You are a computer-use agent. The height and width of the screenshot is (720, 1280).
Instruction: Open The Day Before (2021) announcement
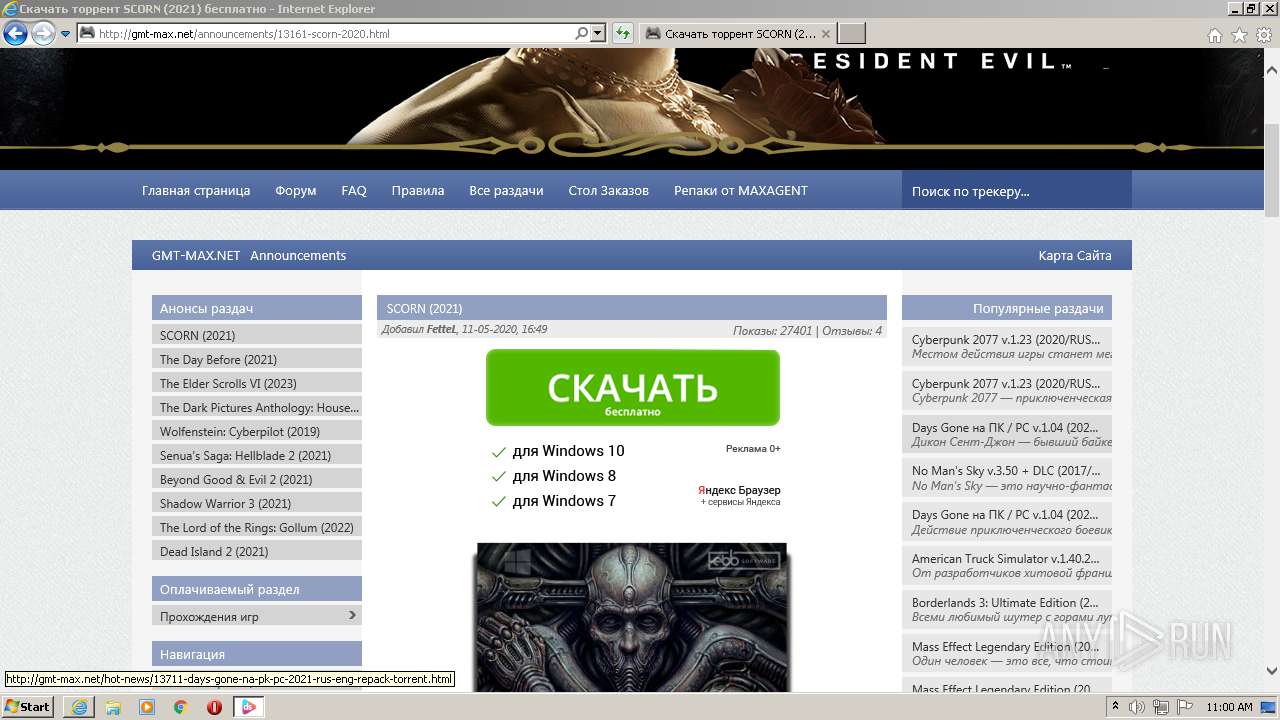pos(257,359)
